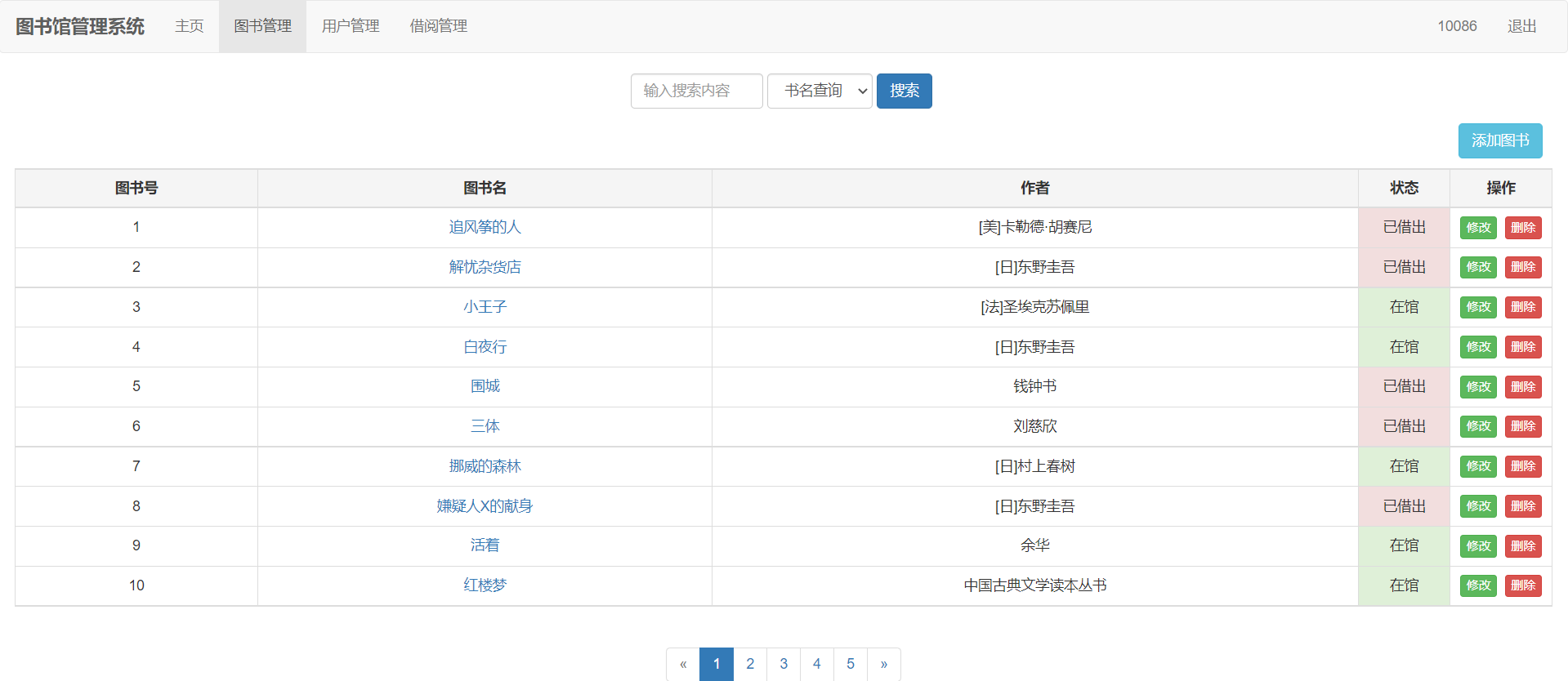Go to next page with » arrow

(x=884, y=664)
